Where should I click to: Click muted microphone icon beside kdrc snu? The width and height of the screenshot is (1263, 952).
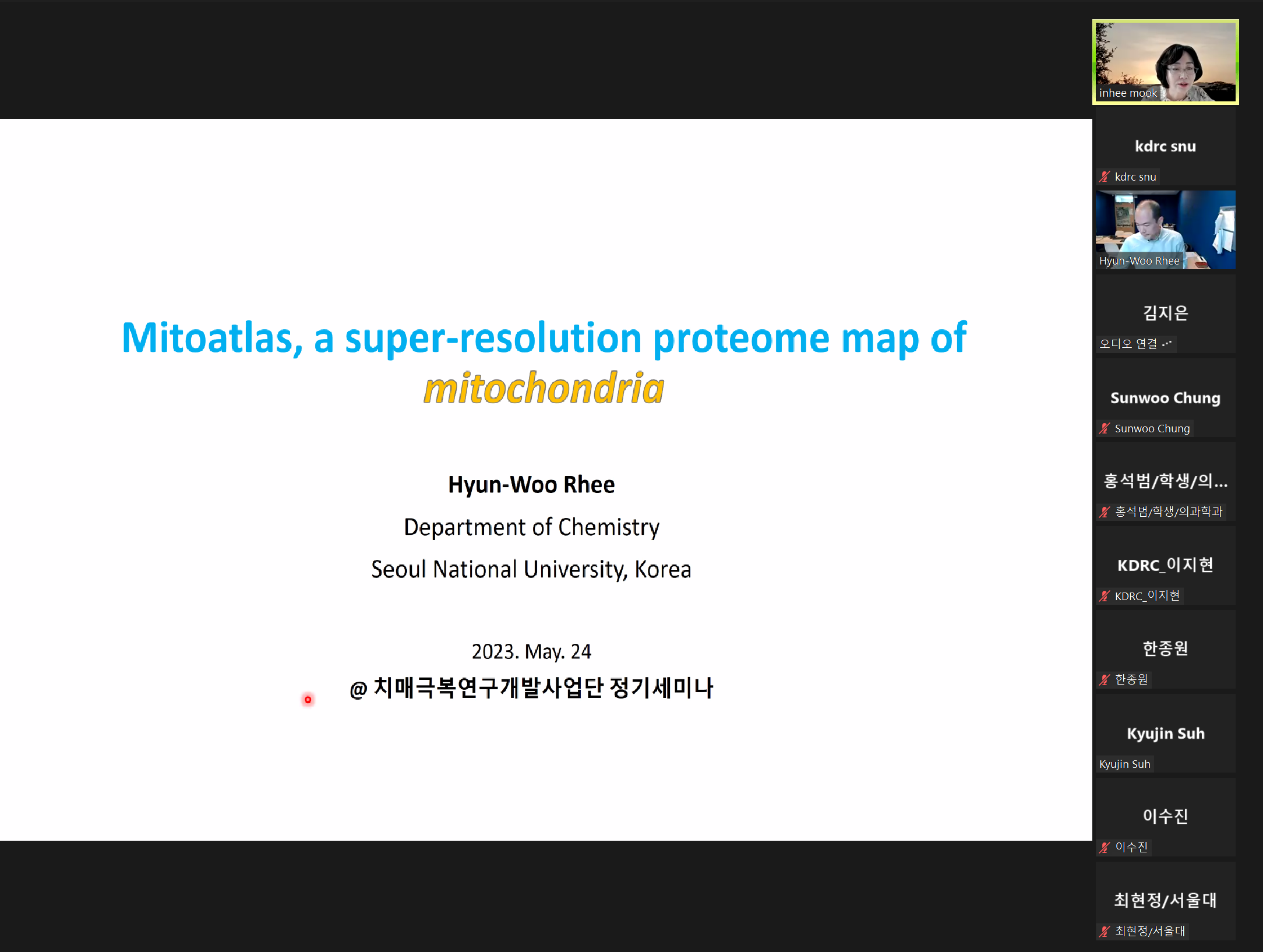tap(1105, 177)
